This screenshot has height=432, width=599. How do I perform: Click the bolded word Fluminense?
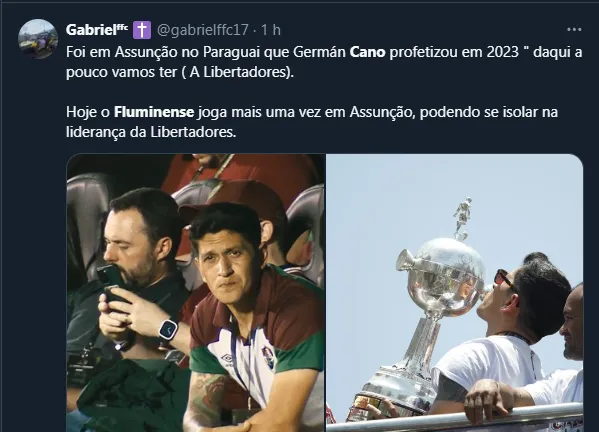[x=154, y=112]
